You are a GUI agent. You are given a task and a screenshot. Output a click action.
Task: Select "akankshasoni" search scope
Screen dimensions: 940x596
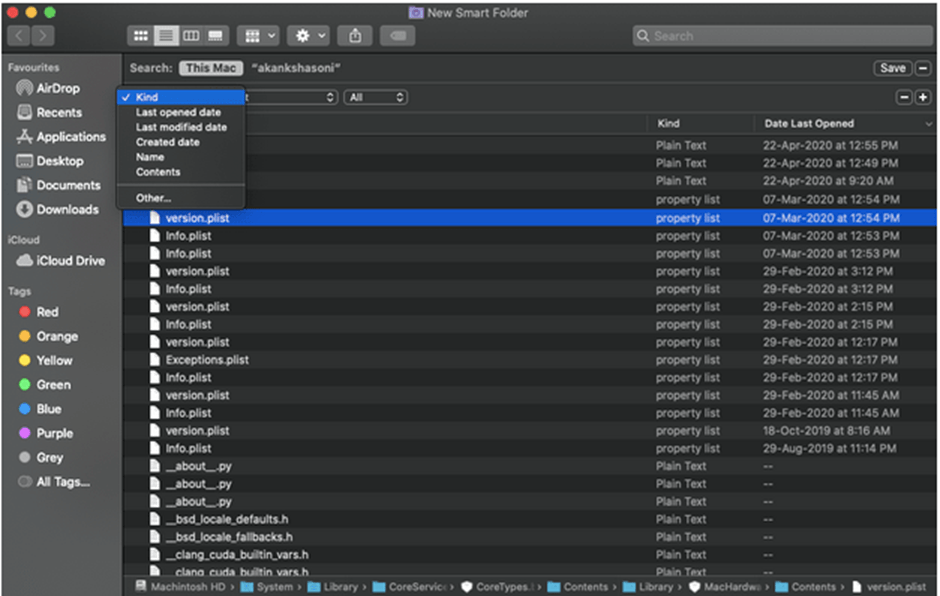pyautogui.click(x=296, y=68)
